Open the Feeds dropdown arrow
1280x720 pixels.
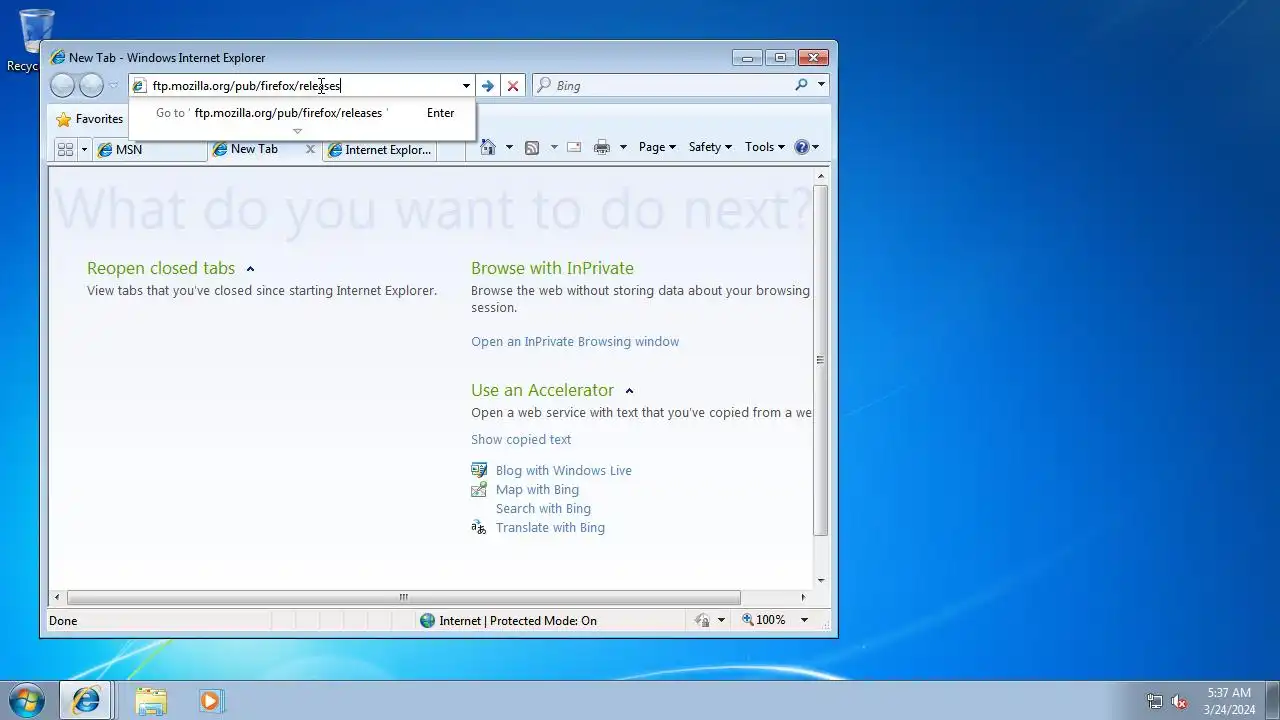(x=554, y=147)
